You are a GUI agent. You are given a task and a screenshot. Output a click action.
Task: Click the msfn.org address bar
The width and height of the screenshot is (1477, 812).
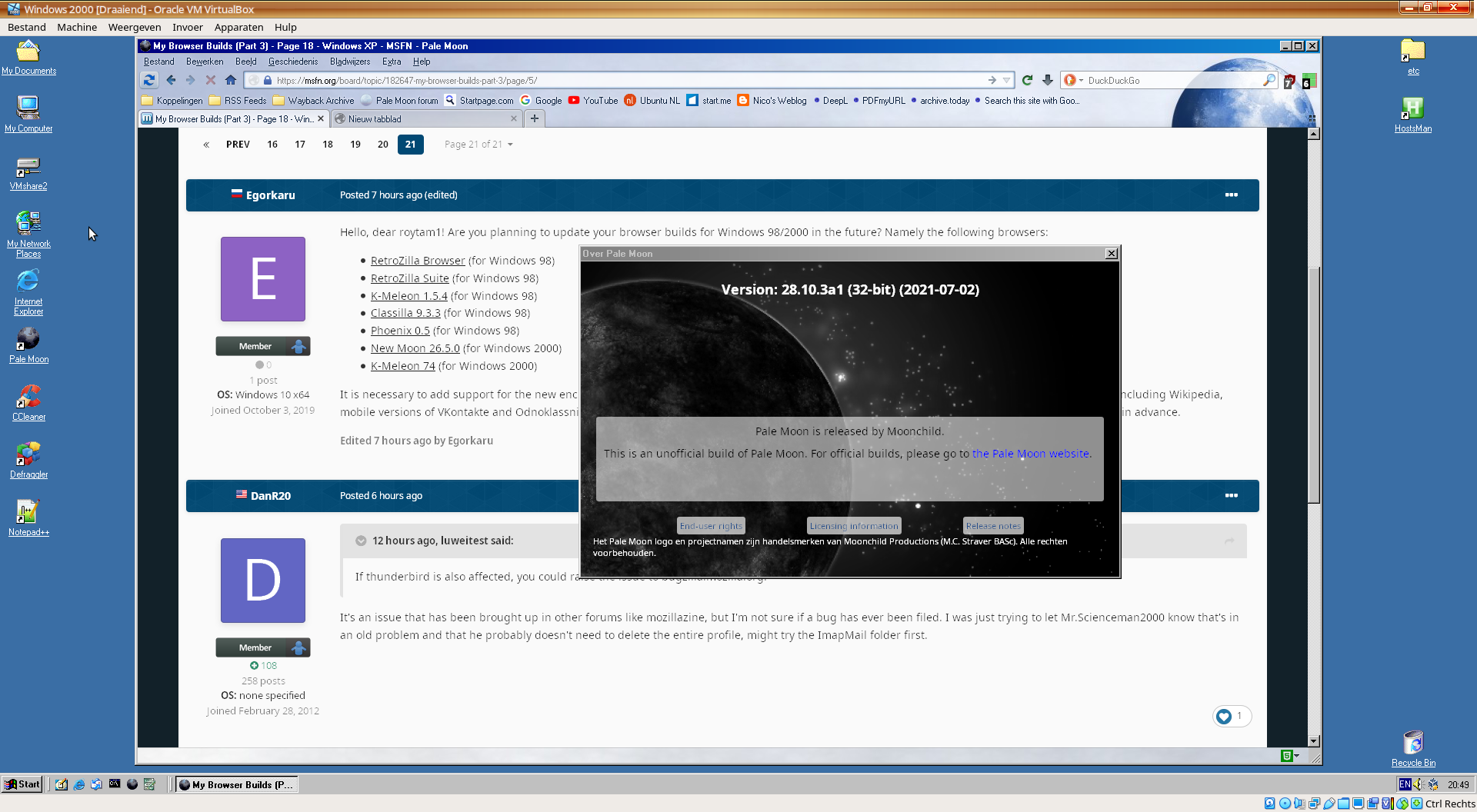(x=631, y=80)
